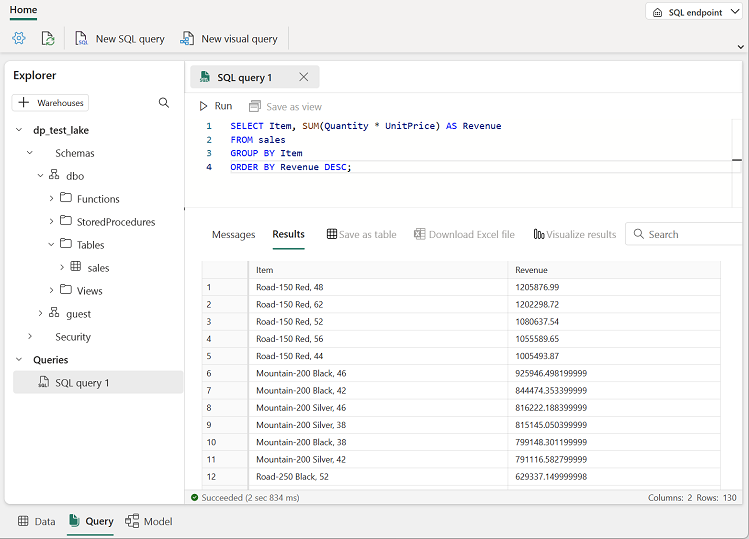The image size is (749, 539).
Task: Click the New SQL query icon
Action: (81, 38)
